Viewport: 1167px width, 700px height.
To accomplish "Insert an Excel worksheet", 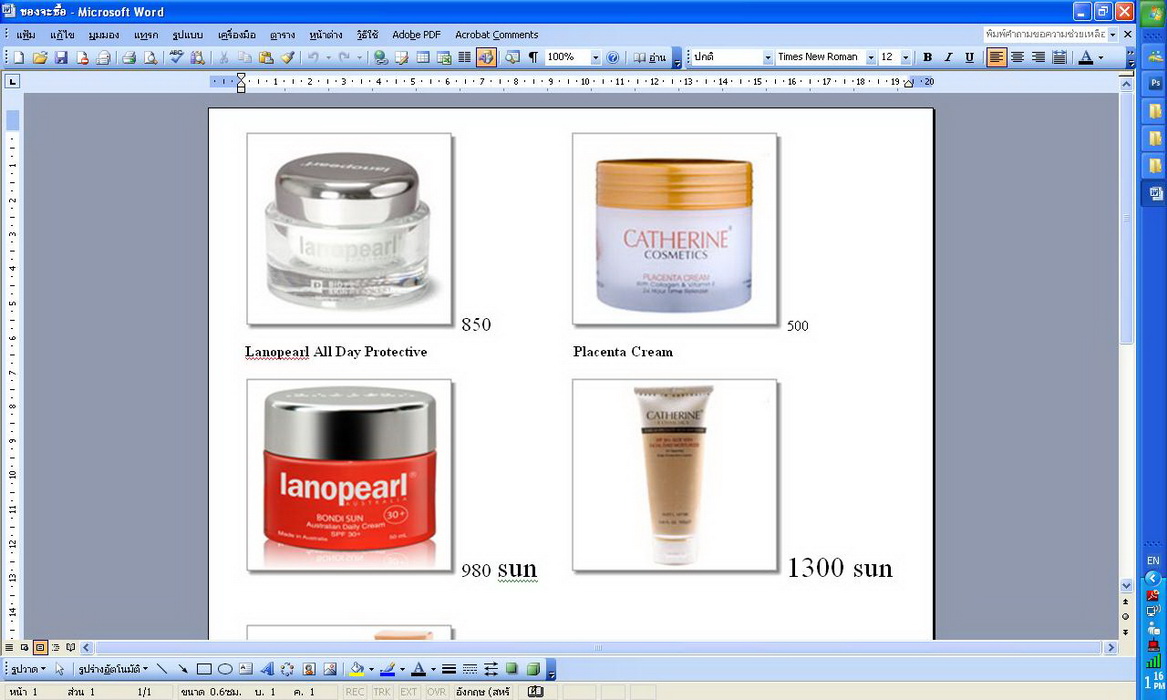I will 444,57.
